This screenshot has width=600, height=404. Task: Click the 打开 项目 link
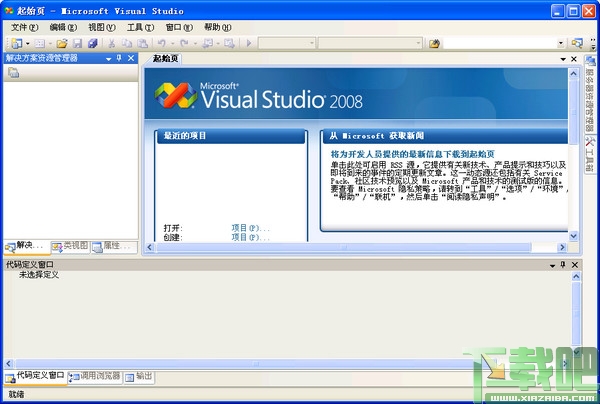coord(250,228)
